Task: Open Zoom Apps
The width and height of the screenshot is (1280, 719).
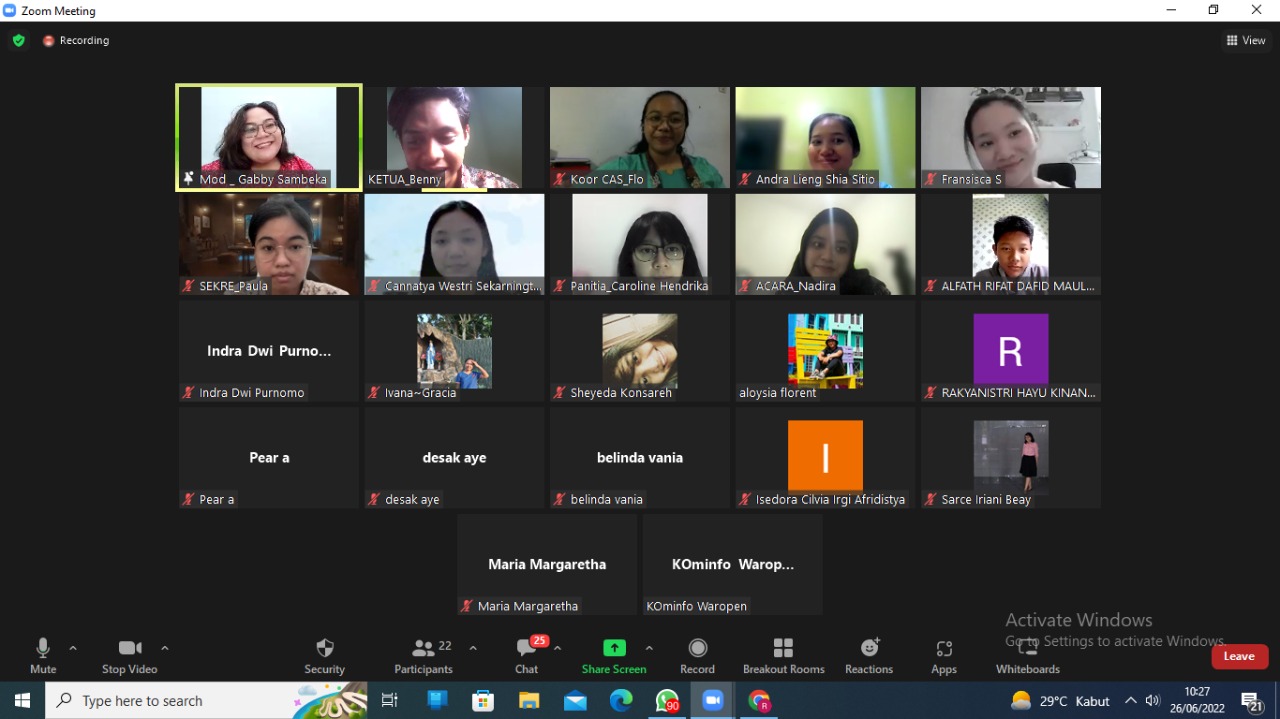Action: coord(944,656)
